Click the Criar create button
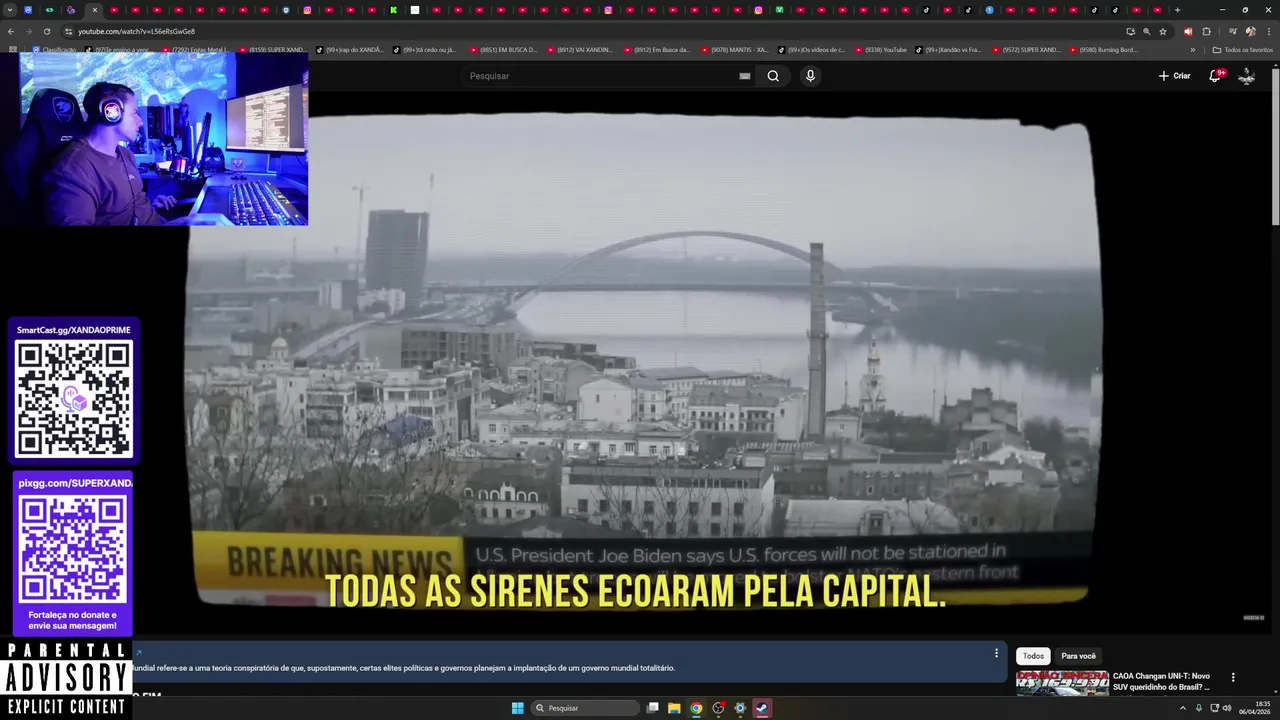This screenshot has width=1280, height=720. click(1174, 76)
